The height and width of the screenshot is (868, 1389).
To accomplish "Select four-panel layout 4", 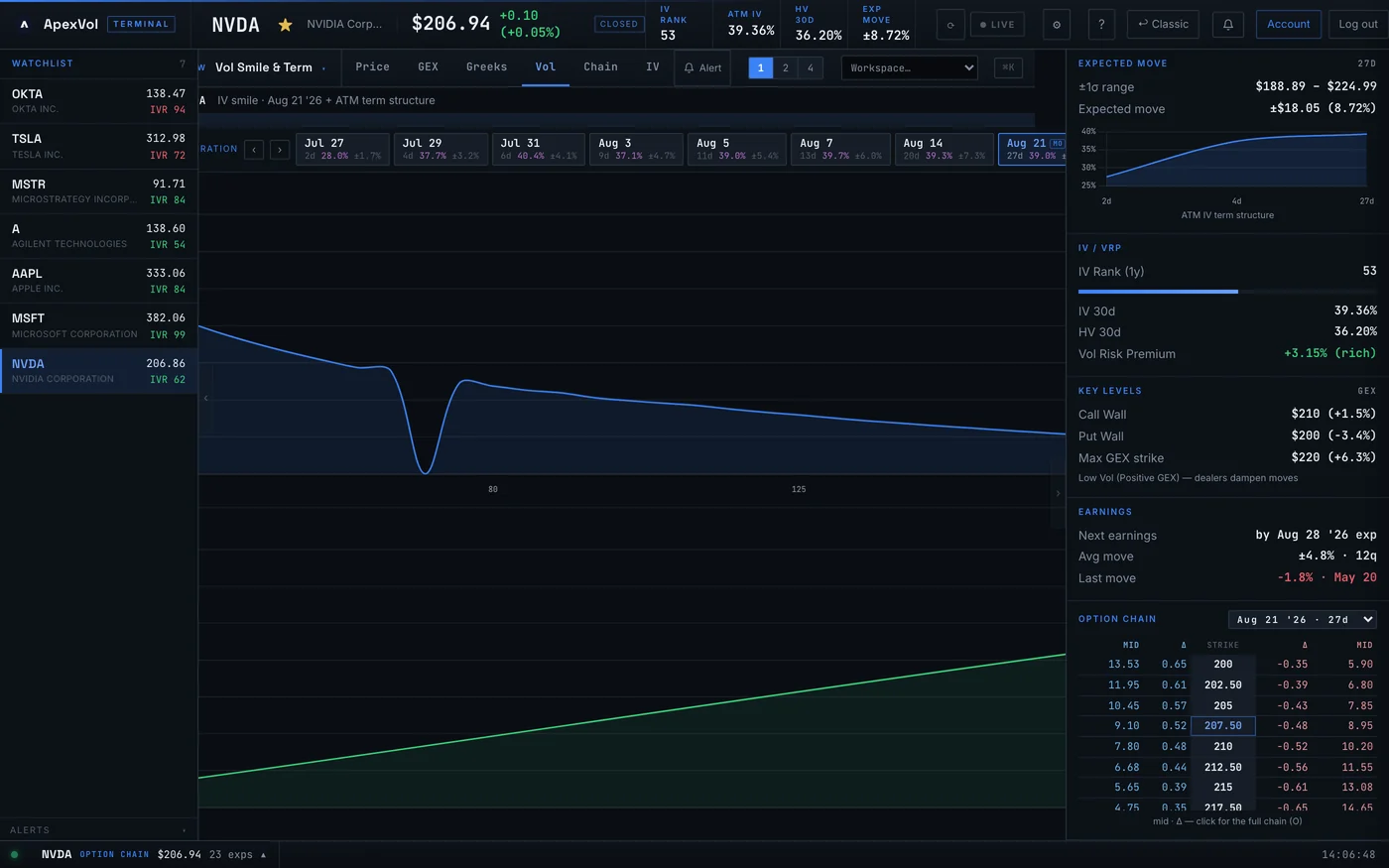I will pos(811,67).
